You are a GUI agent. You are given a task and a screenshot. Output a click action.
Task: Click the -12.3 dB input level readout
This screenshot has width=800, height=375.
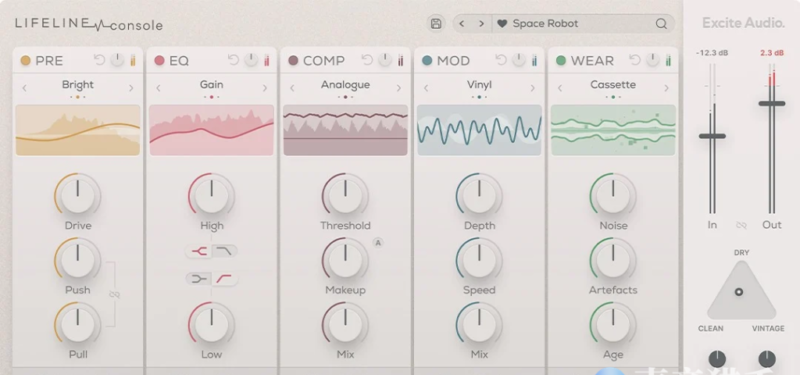pyautogui.click(x=712, y=53)
